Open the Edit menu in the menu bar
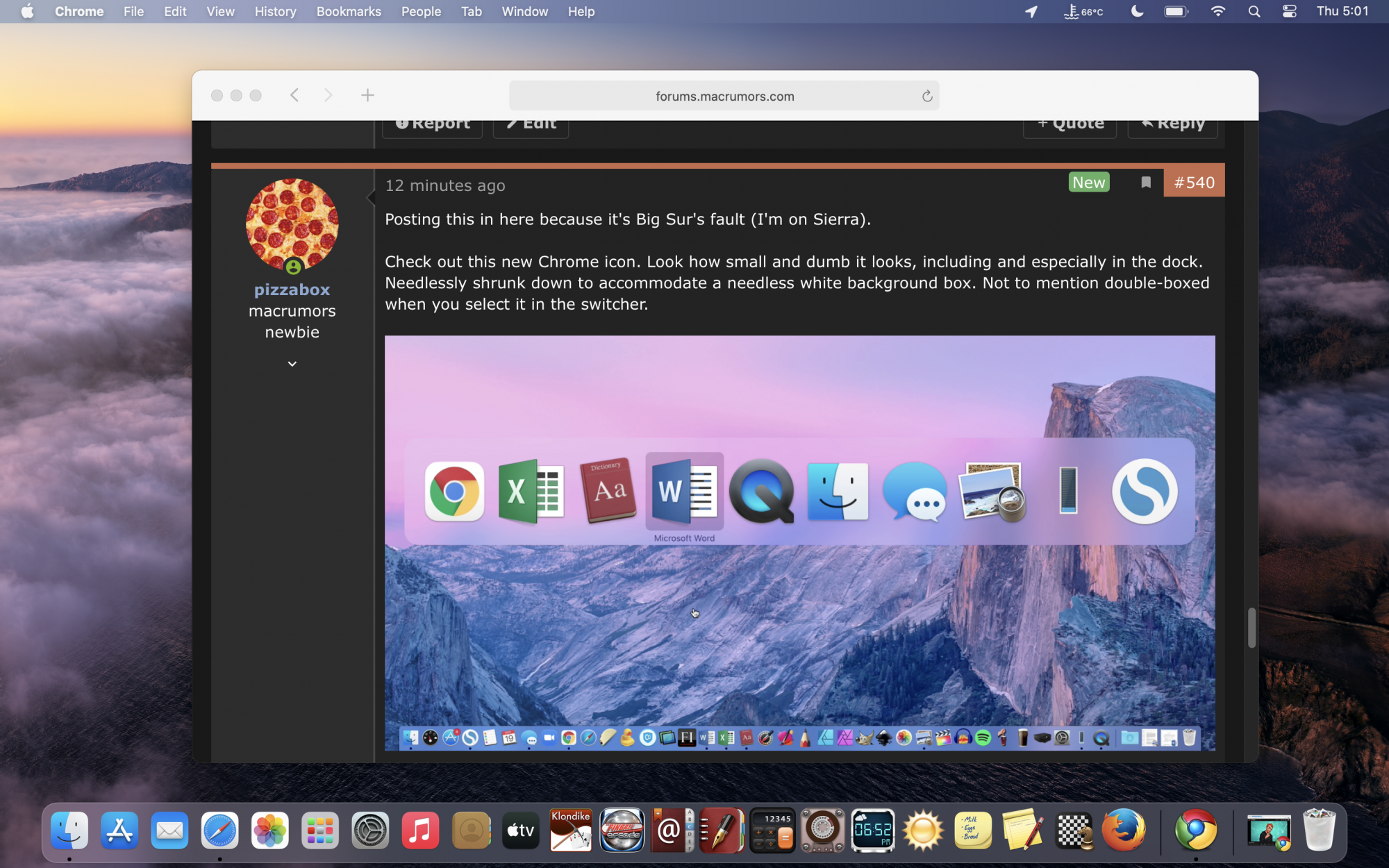1389x868 pixels. click(x=175, y=11)
